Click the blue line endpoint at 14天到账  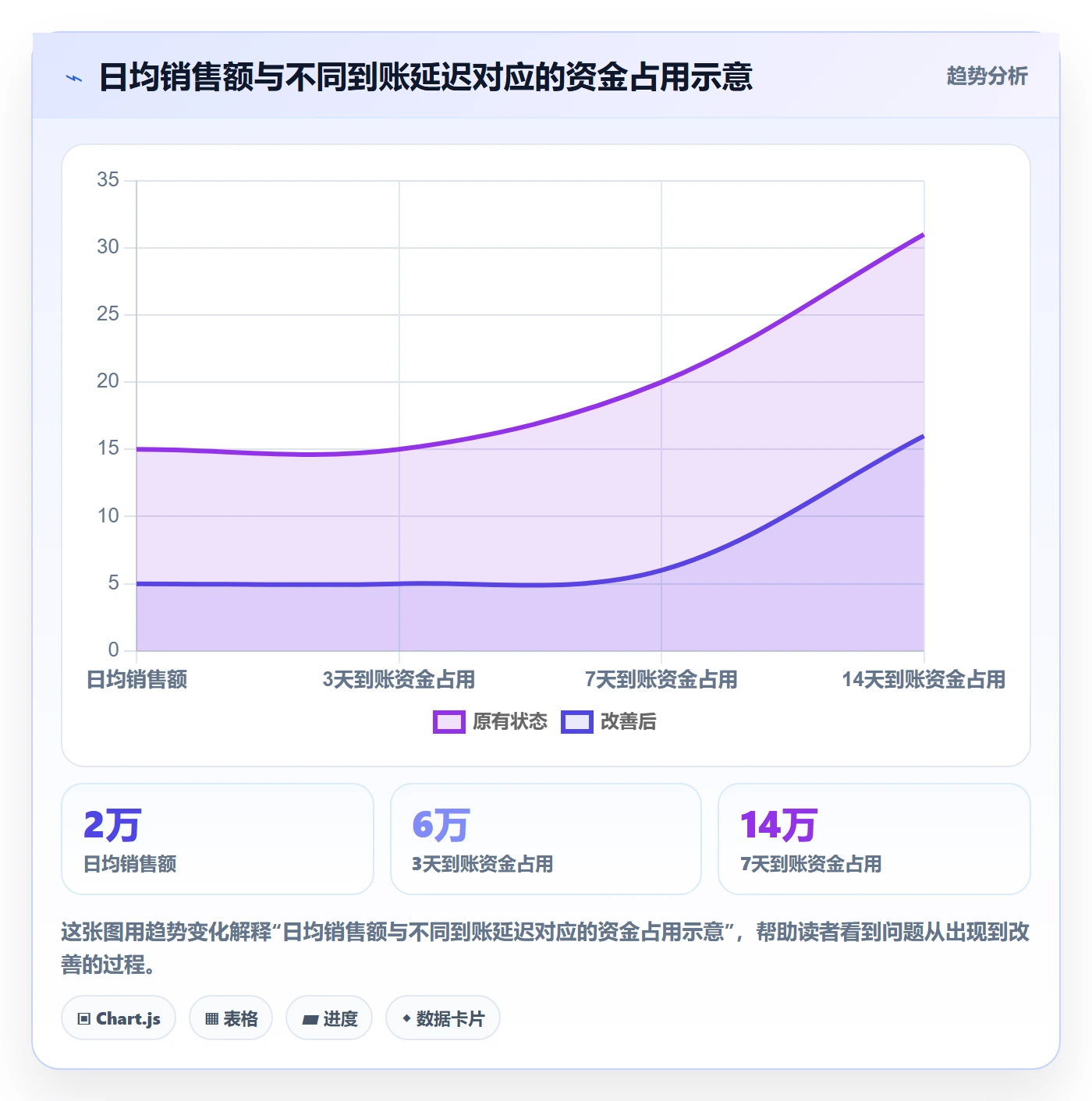pyautogui.click(x=924, y=436)
